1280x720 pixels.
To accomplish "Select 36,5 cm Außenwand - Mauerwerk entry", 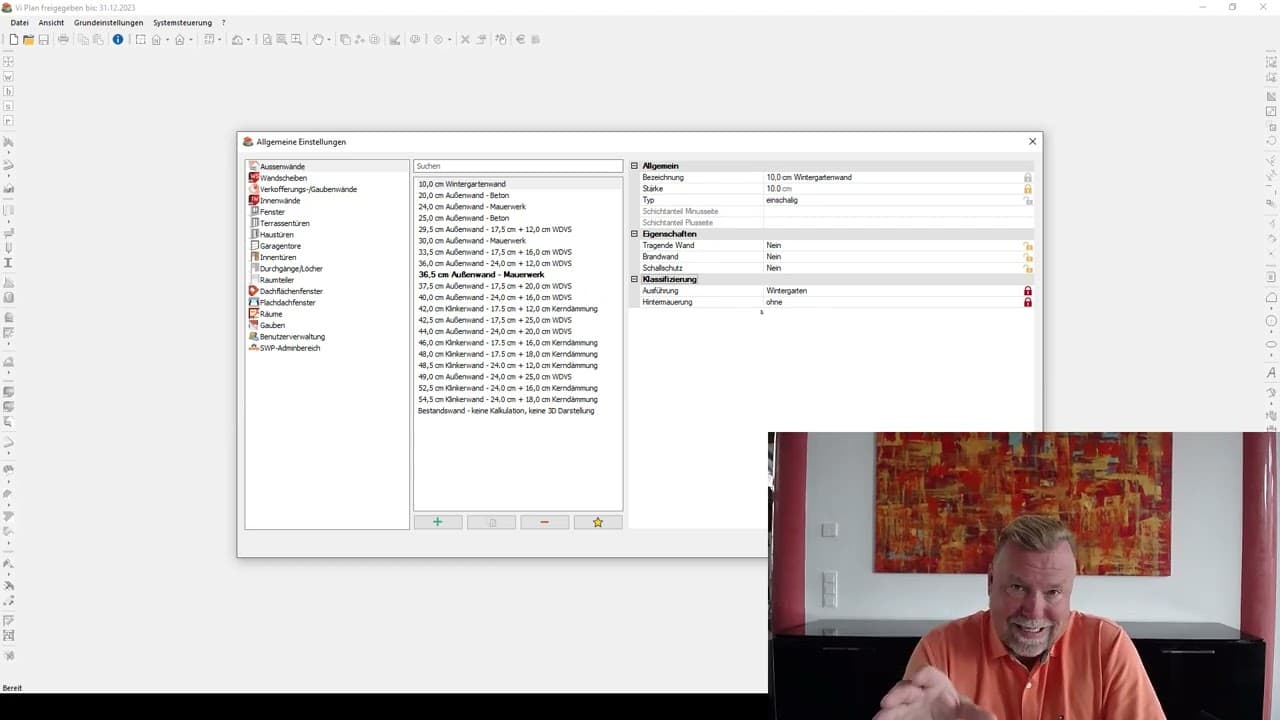I will pyautogui.click(x=481, y=275).
